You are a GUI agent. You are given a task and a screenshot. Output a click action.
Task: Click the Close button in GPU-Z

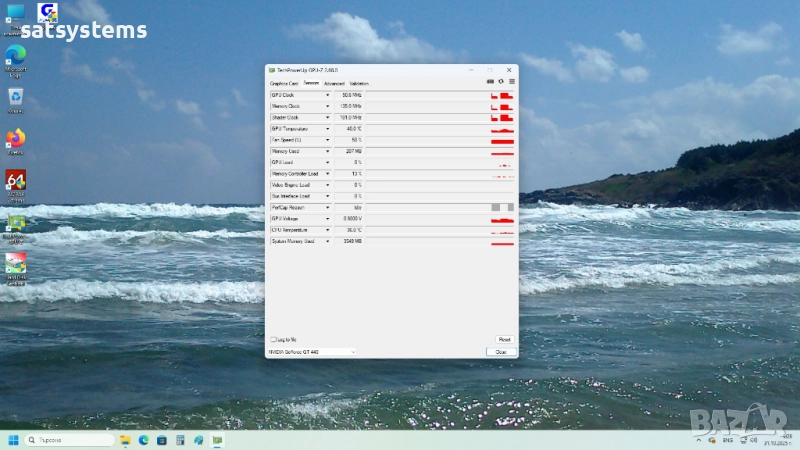pos(500,352)
